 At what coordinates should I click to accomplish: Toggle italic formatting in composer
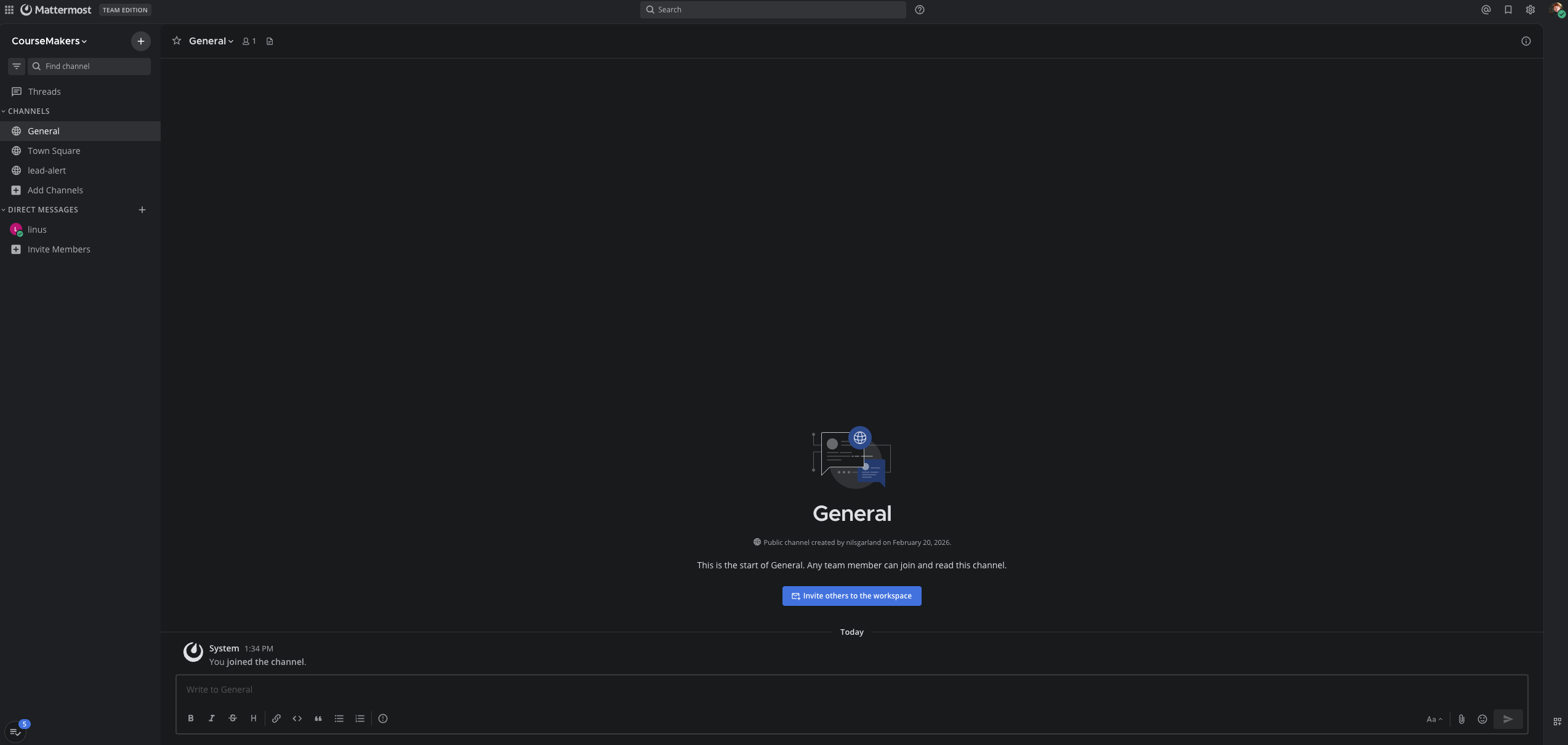212,719
